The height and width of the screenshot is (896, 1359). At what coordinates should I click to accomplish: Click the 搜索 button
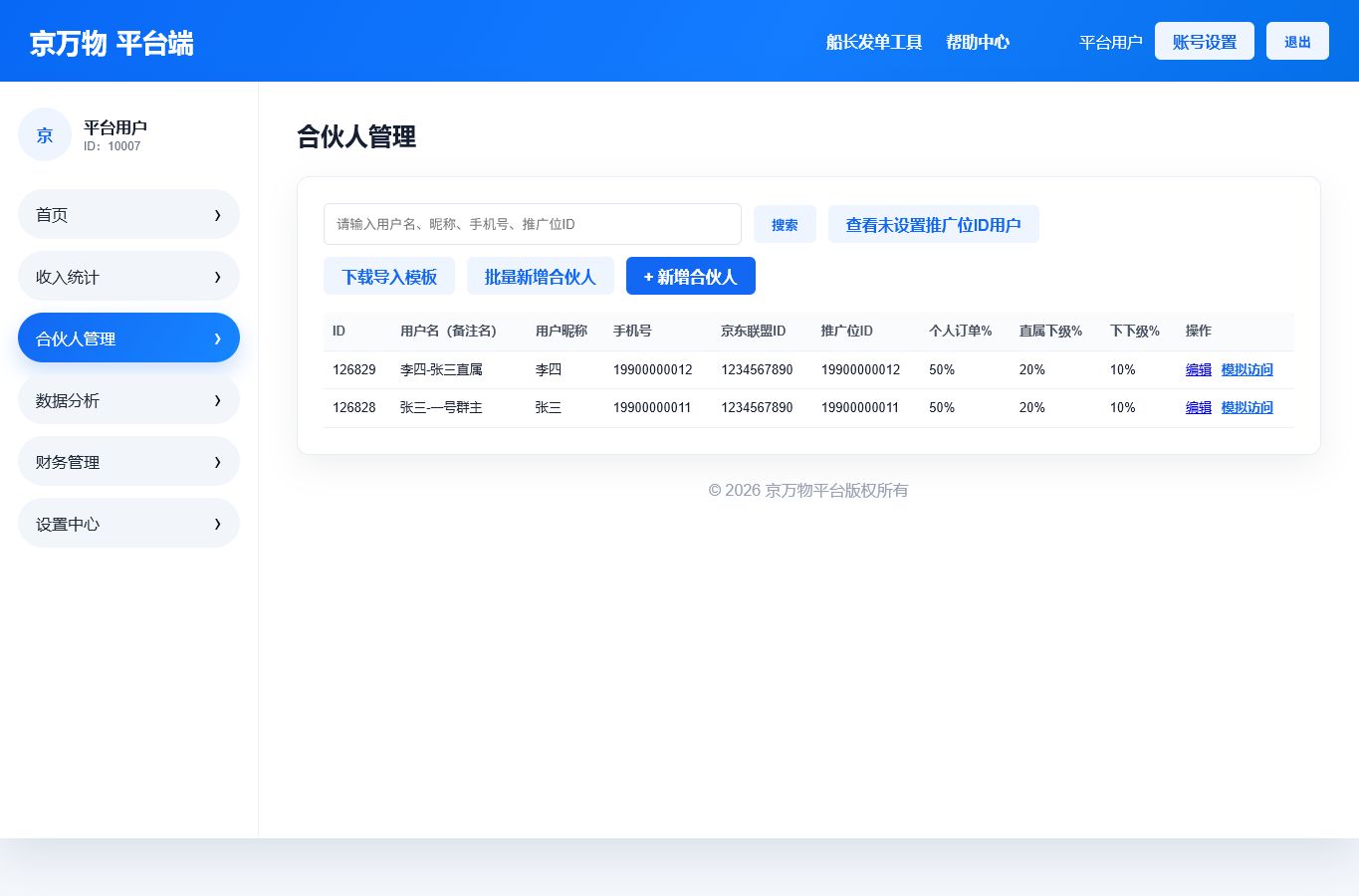click(x=785, y=224)
